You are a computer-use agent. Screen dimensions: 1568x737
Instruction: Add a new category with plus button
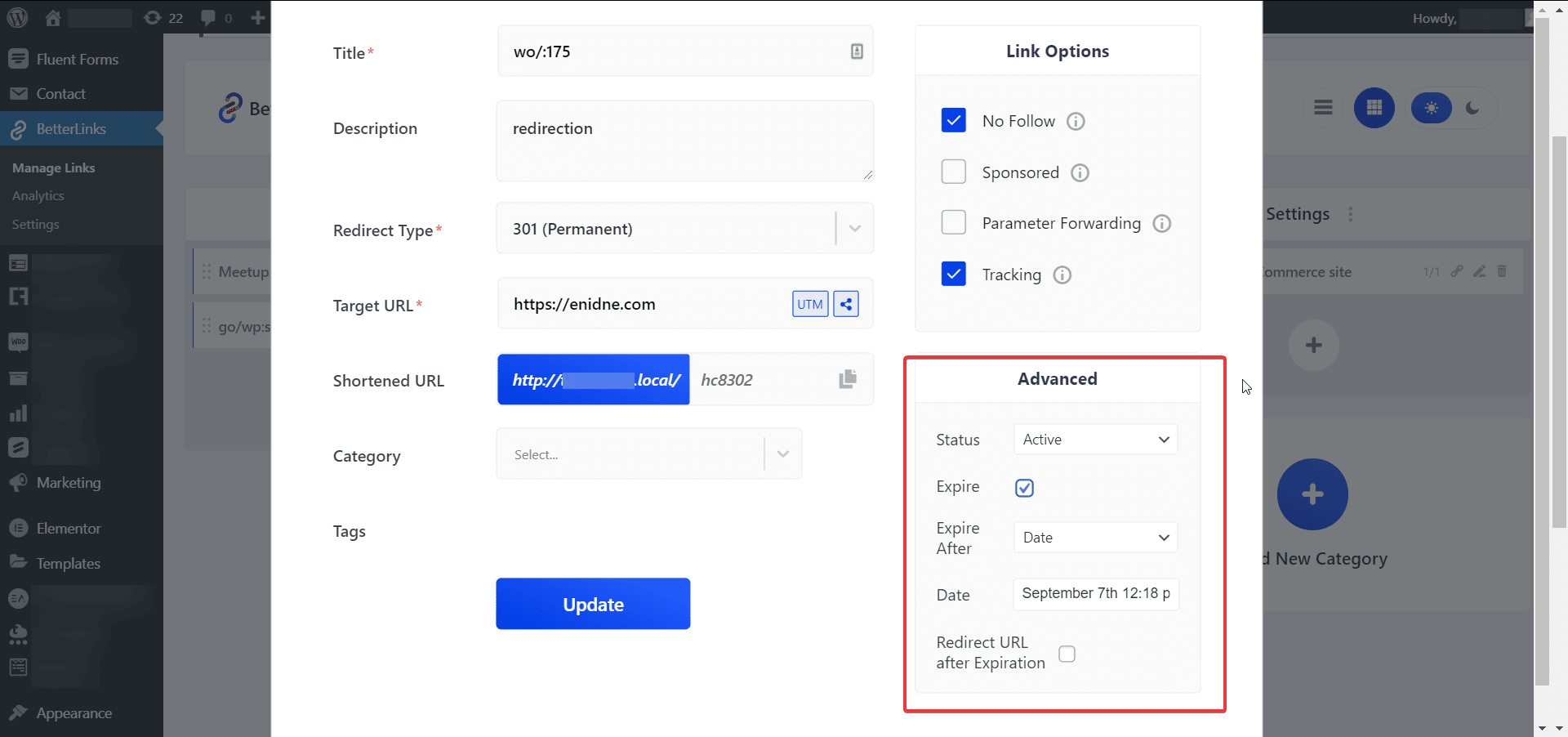click(x=1312, y=494)
